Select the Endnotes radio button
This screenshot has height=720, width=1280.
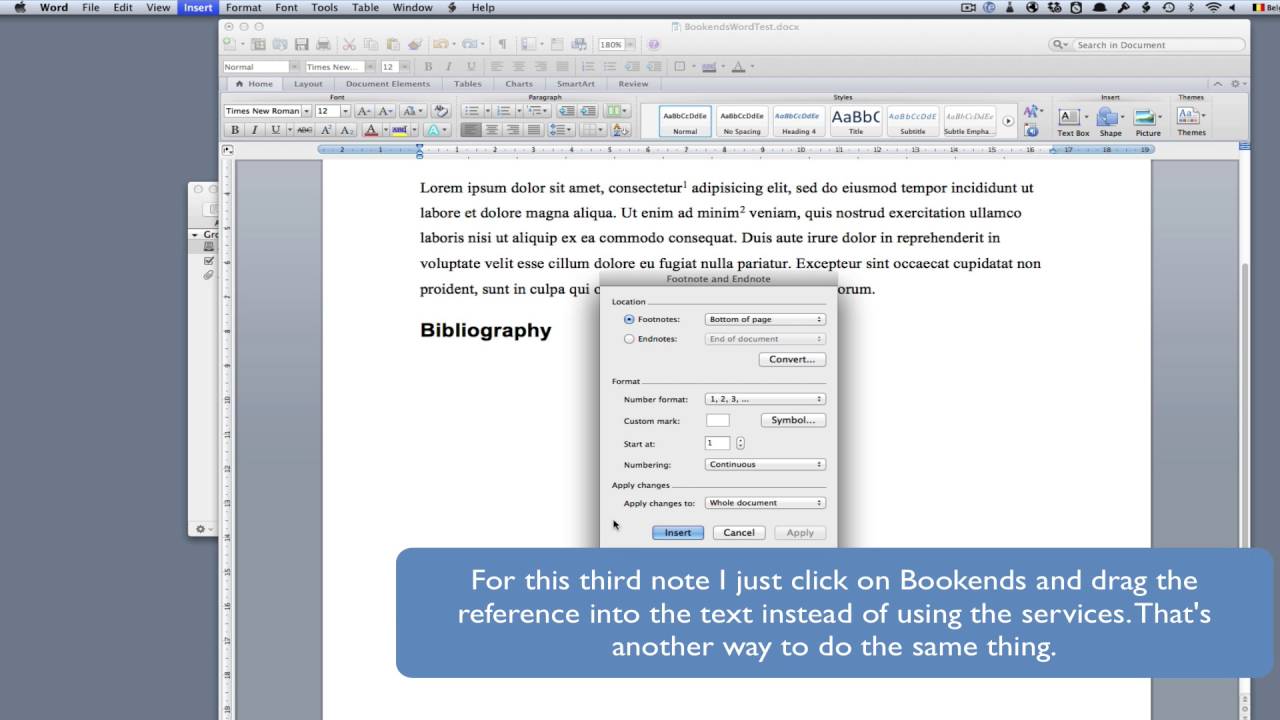(629, 339)
